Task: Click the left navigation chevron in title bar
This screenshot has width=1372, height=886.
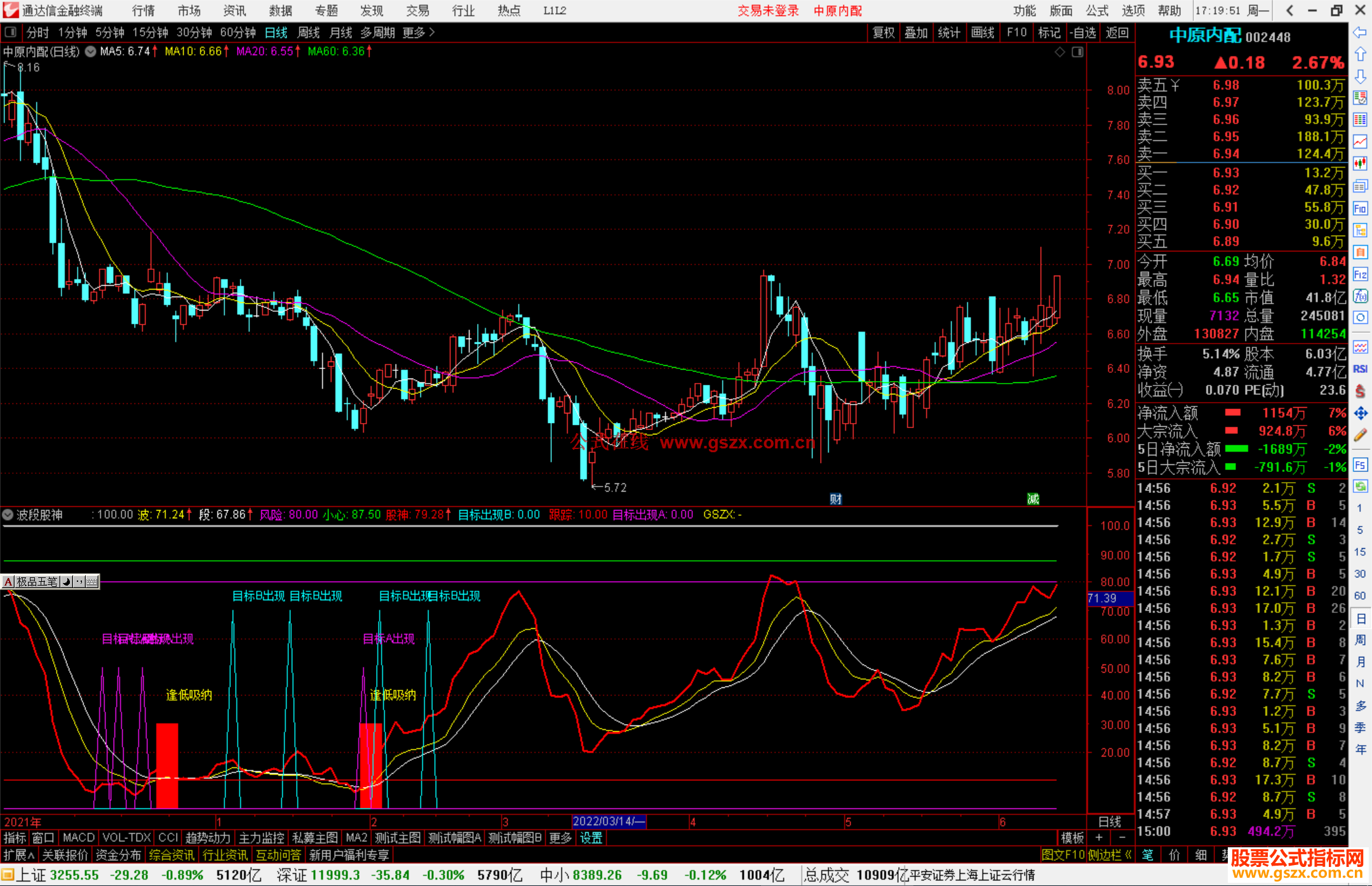Action: tap(1289, 10)
